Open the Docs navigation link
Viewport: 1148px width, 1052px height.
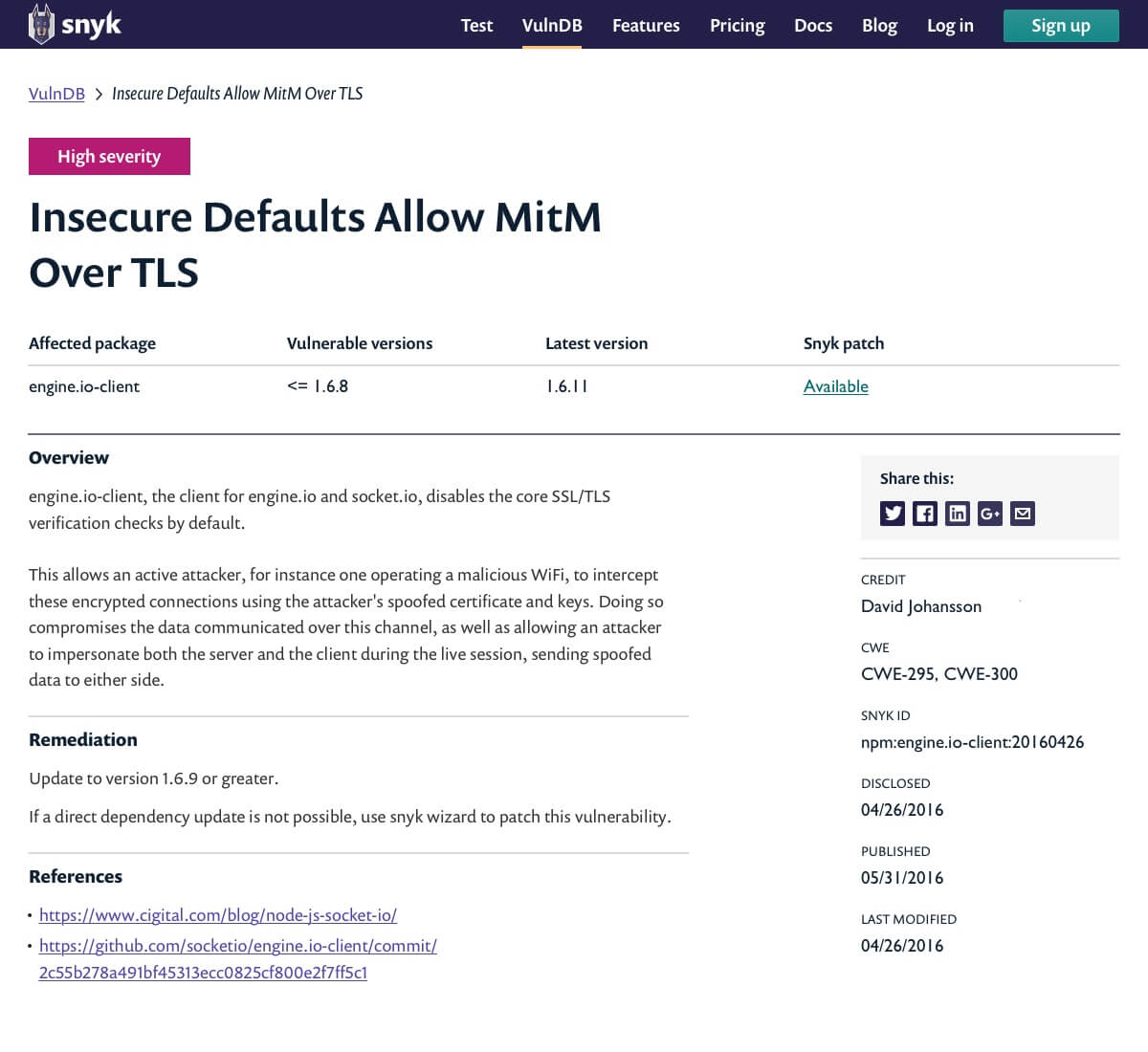point(813,26)
